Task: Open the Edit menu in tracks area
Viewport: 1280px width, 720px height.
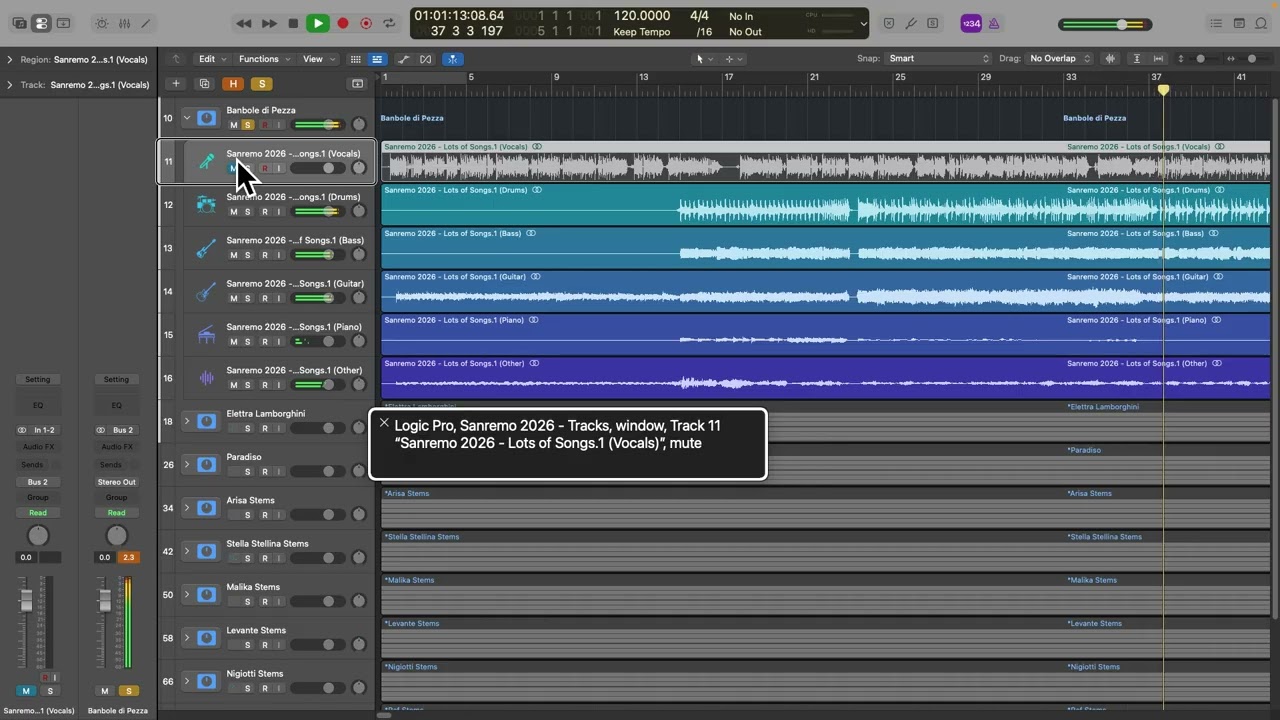Action: (212, 59)
